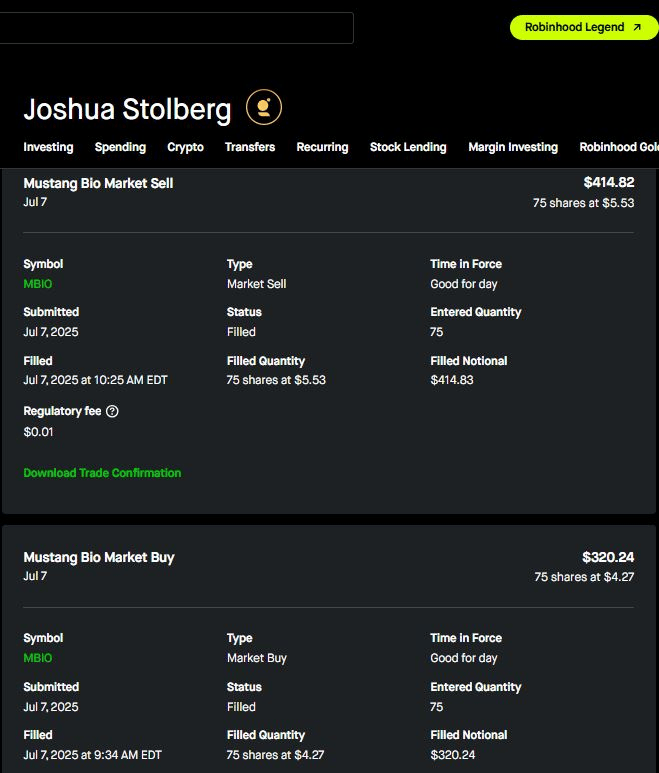This screenshot has width=659, height=773.
Task: Click the search input field
Action: tap(176, 27)
